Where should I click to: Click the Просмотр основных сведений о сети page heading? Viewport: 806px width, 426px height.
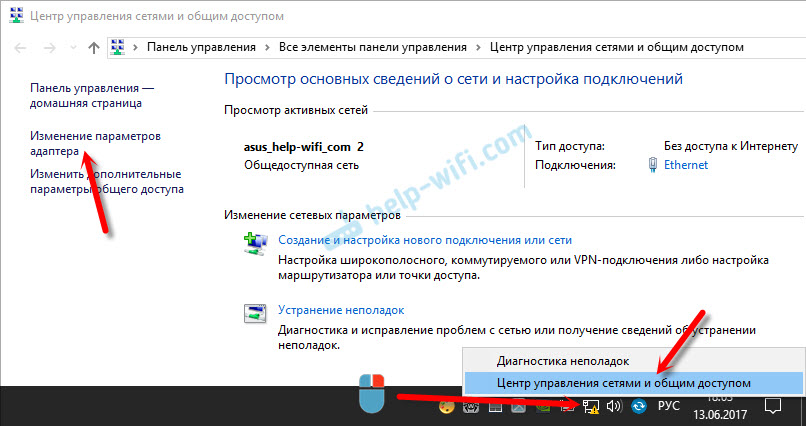point(453,79)
